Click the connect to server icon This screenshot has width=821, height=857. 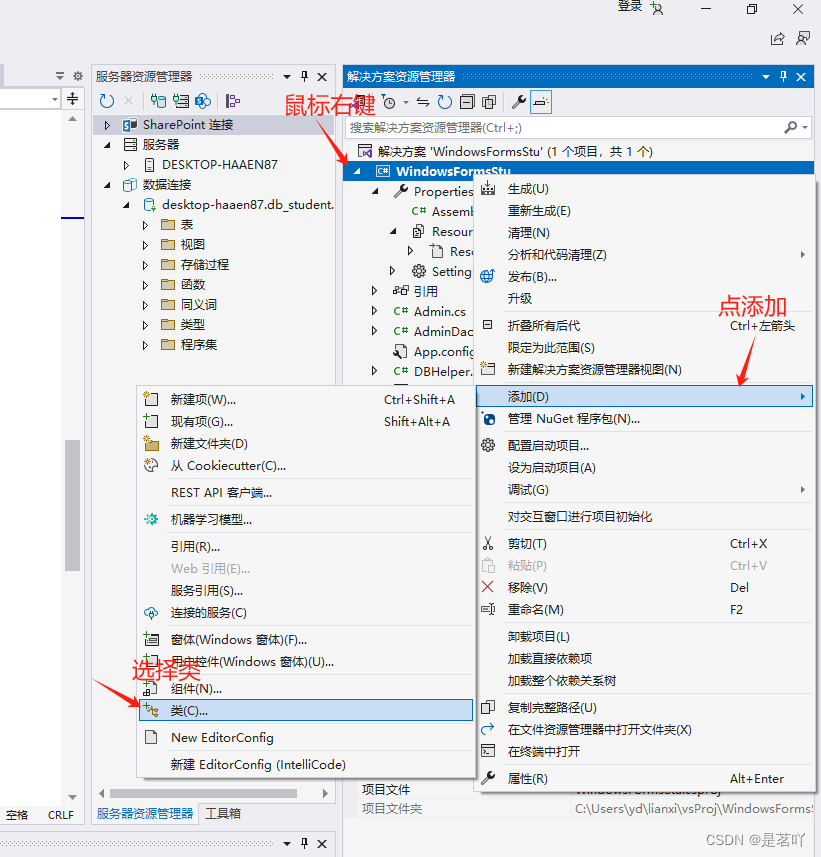click(x=180, y=101)
